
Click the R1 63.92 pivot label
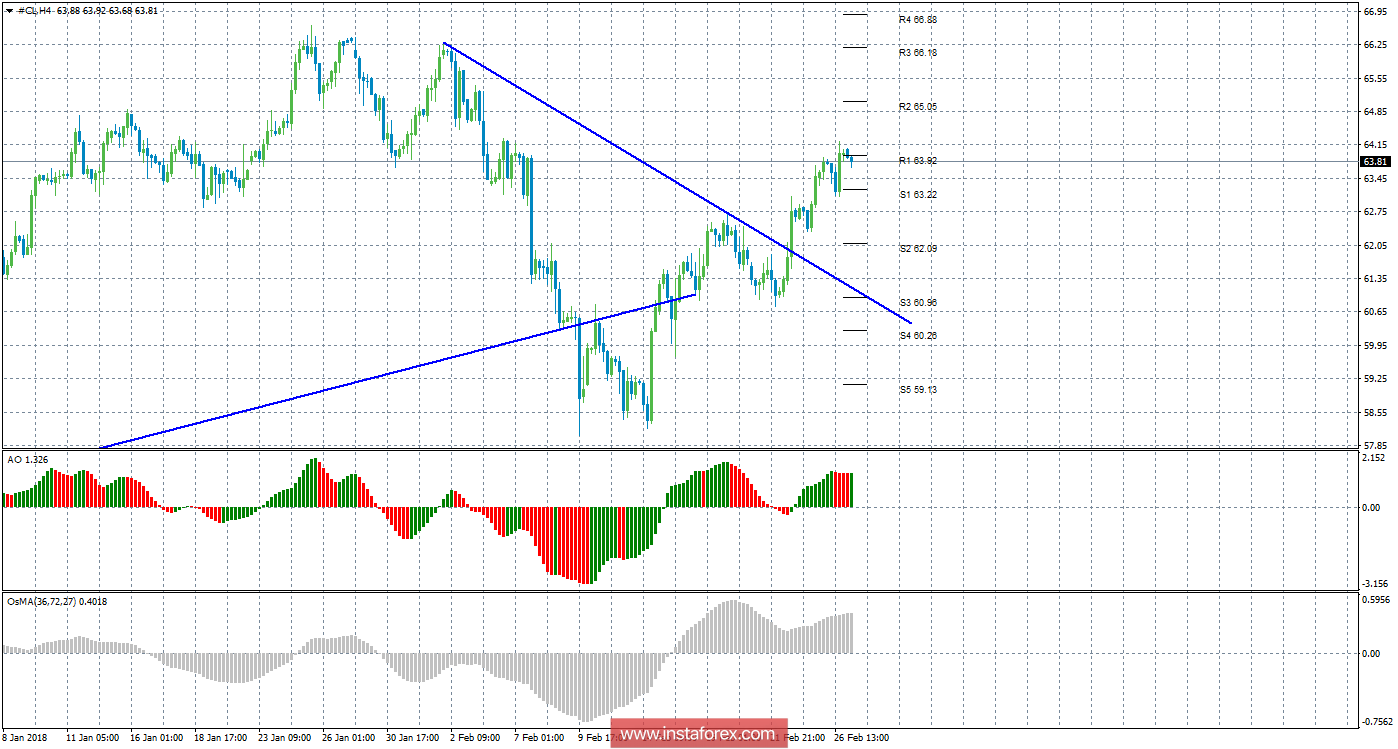tap(917, 160)
